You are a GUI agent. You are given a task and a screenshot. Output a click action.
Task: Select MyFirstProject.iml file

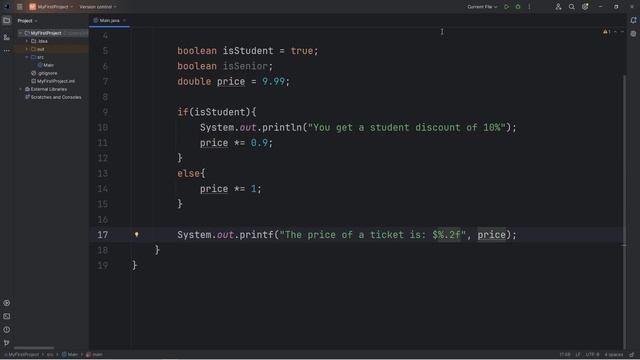pyautogui.click(x=53, y=81)
